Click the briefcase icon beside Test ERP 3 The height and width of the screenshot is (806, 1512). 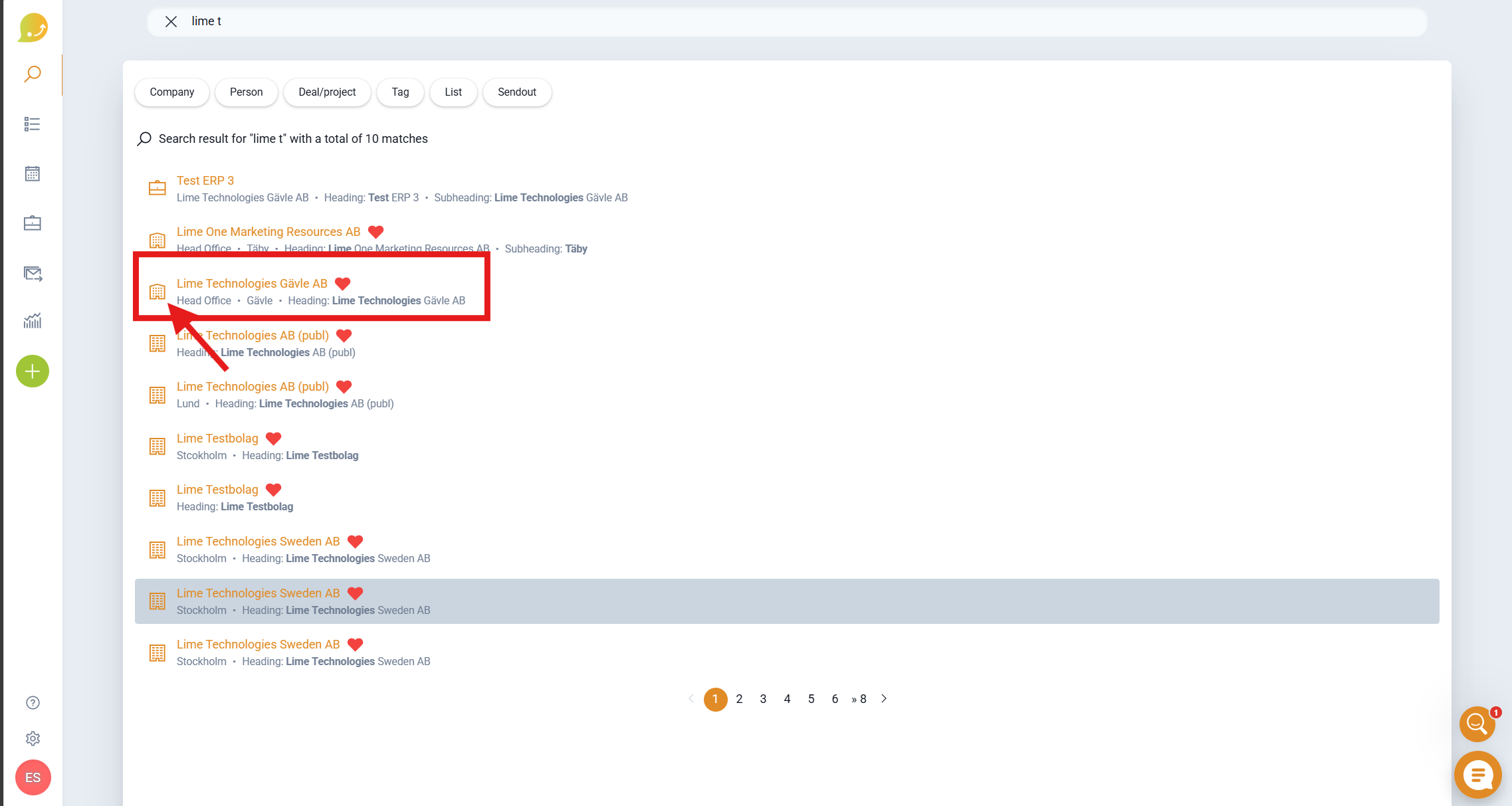click(x=158, y=188)
